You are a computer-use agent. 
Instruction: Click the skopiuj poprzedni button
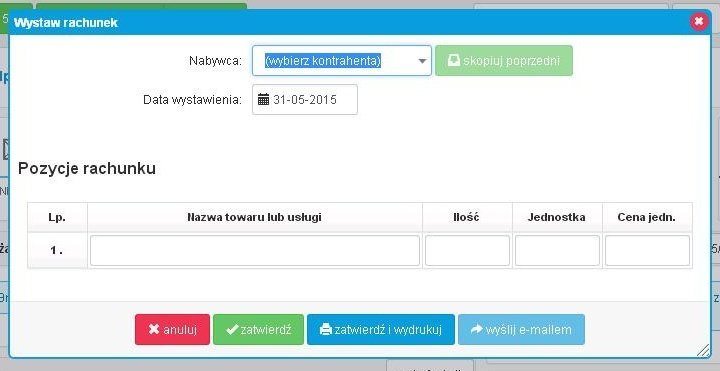pos(504,61)
